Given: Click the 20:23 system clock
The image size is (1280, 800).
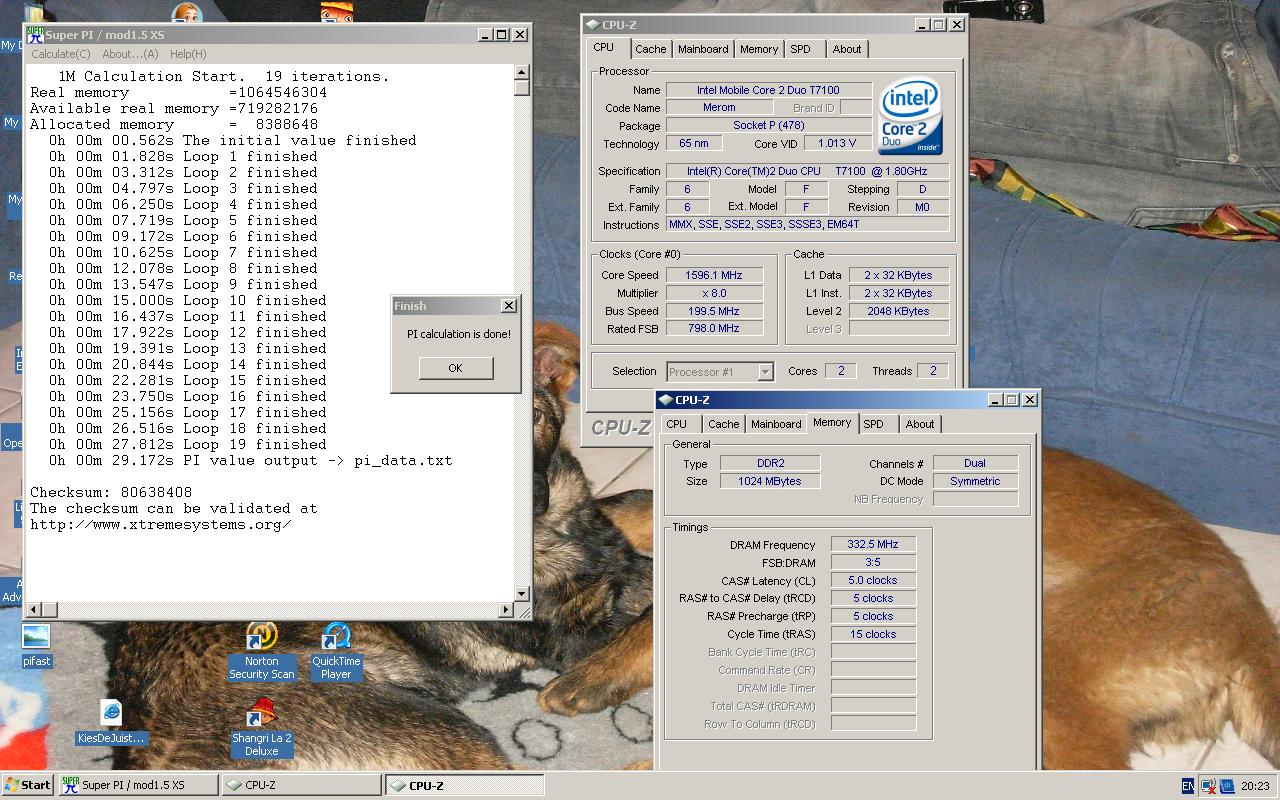Looking at the screenshot, I should [1255, 786].
